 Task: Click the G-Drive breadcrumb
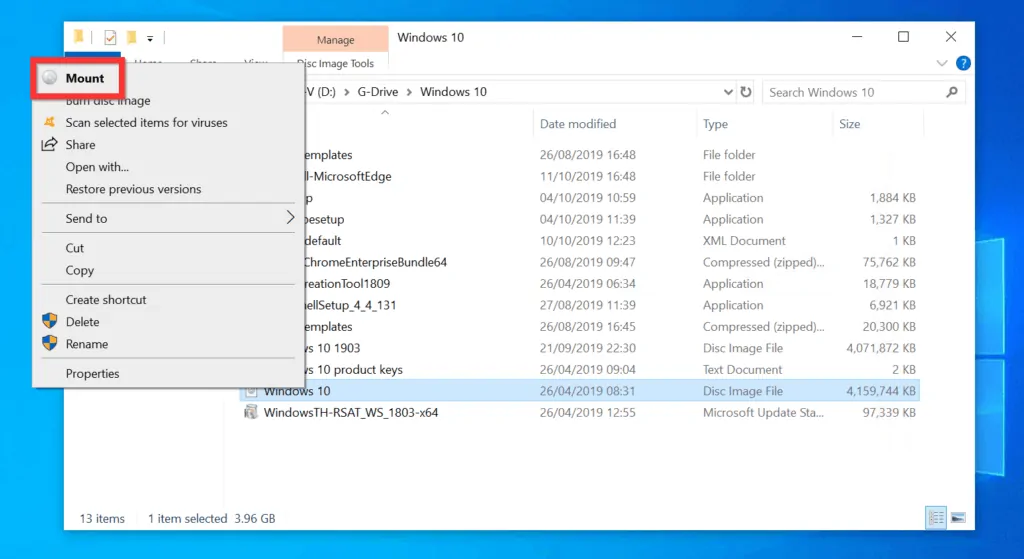tap(377, 92)
